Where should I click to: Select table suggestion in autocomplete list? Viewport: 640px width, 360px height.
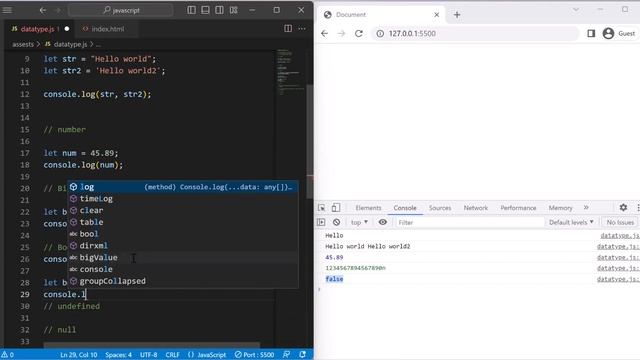click(183, 222)
